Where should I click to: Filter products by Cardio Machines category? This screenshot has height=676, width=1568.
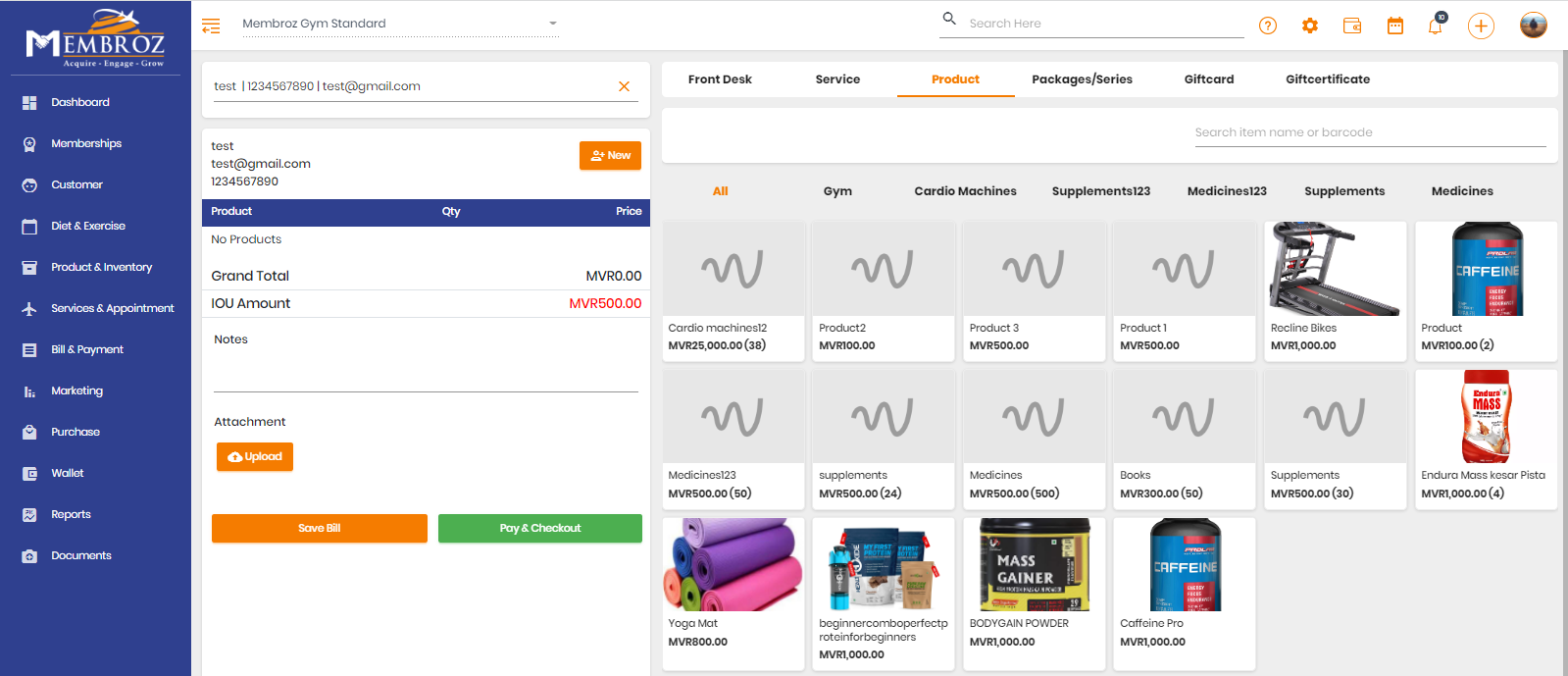965,191
